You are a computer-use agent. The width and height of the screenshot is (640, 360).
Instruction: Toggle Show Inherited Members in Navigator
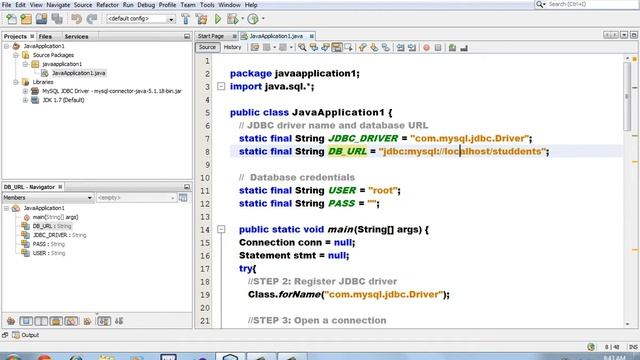(x=11, y=321)
